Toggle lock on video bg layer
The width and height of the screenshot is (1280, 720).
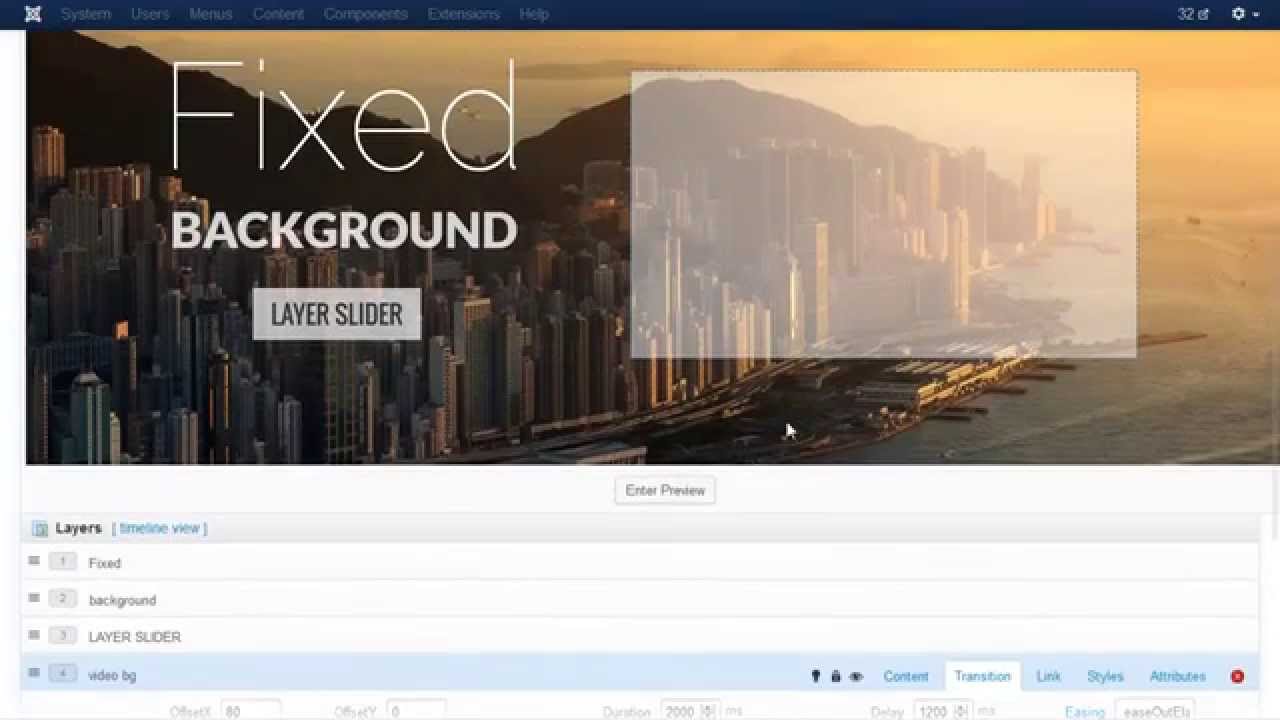pyautogui.click(x=836, y=677)
